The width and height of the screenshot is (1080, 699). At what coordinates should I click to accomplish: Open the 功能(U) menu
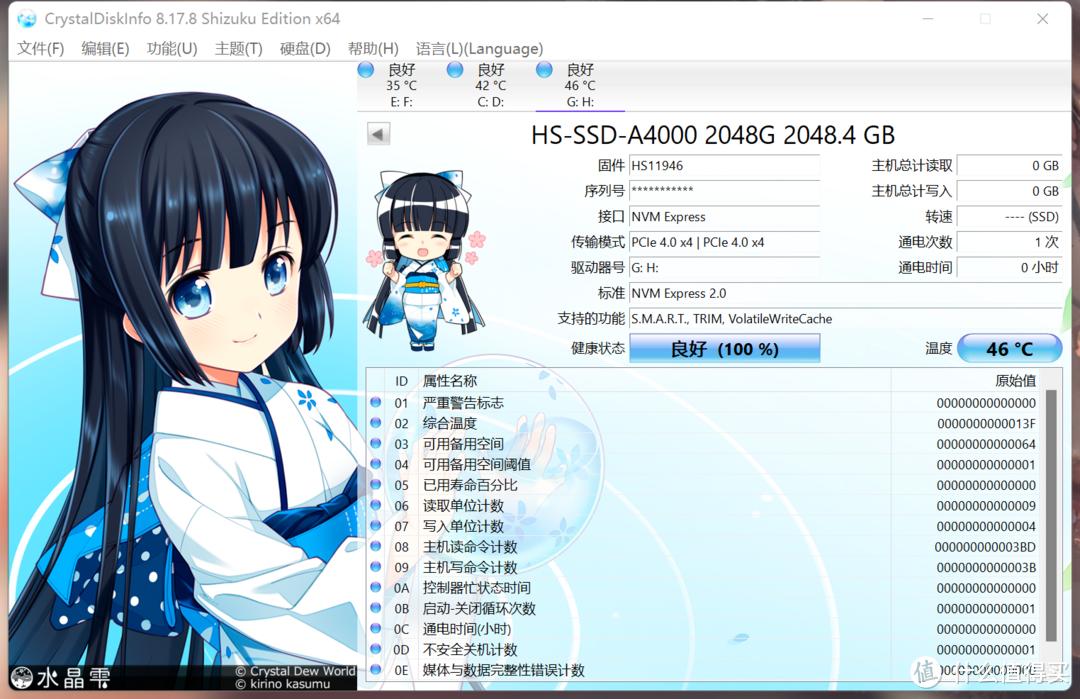(x=171, y=48)
